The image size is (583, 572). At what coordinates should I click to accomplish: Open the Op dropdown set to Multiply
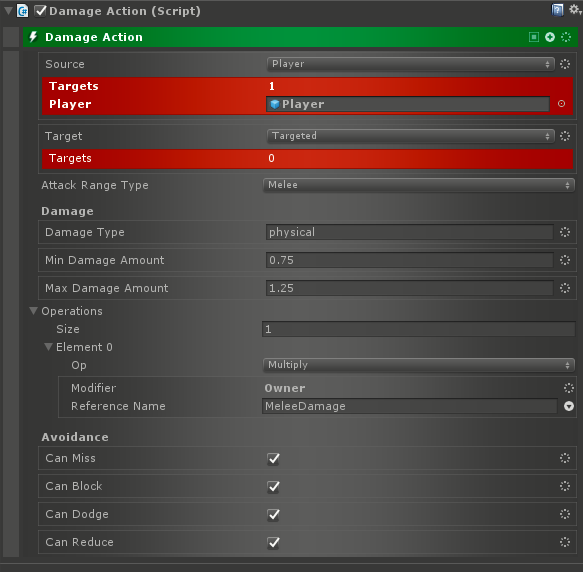(419, 365)
